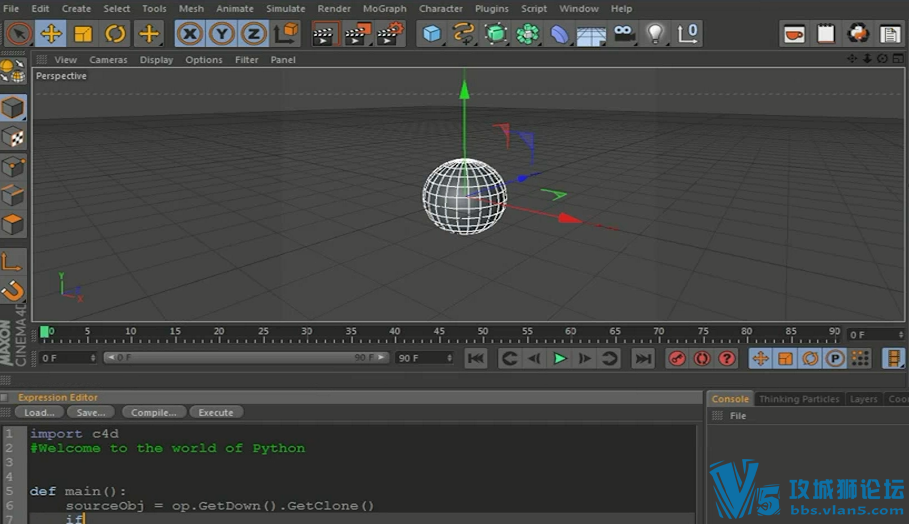
Task: Click Load... in Expression Editor
Action: pyautogui.click(x=39, y=412)
